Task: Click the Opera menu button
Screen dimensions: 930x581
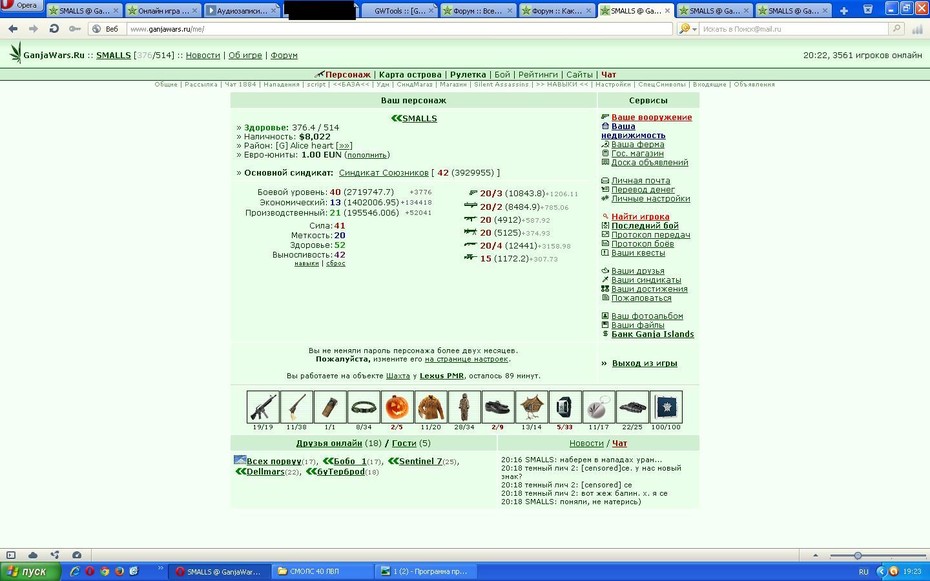Action: (x=21, y=5)
